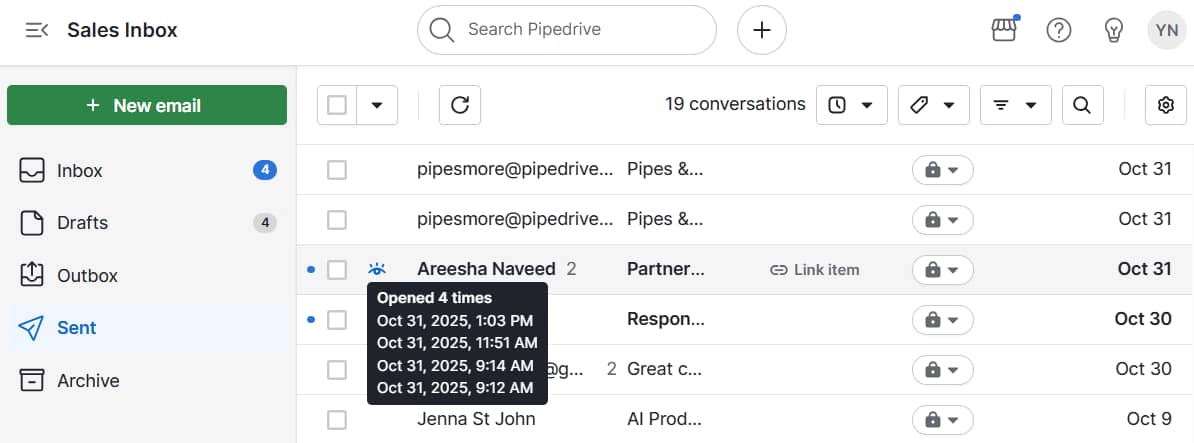
Task: Click the Drafts count badge 4
Action: pyautogui.click(x=264, y=223)
